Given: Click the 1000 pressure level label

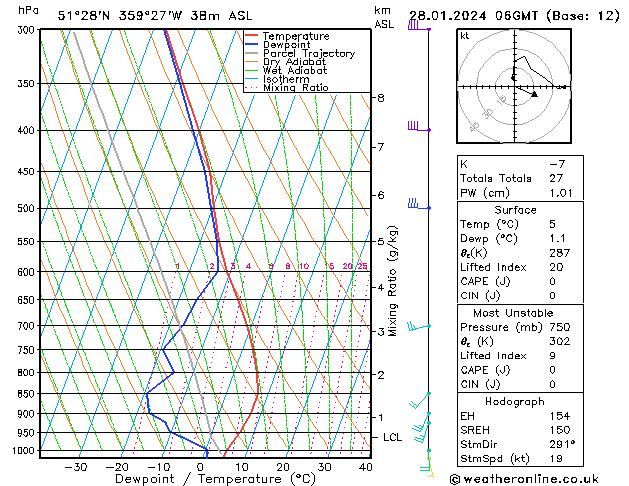Looking at the screenshot, I should pos(26,451).
